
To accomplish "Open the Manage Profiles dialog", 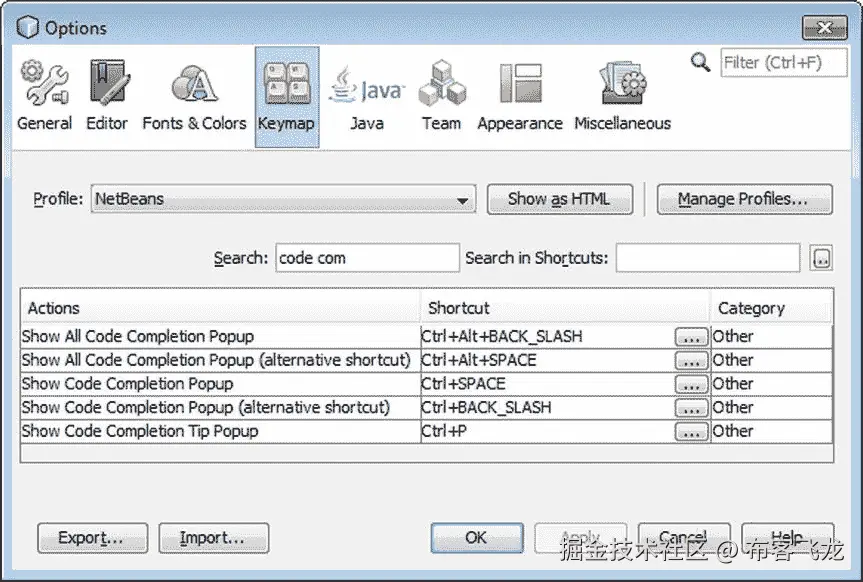I will pos(744,199).
